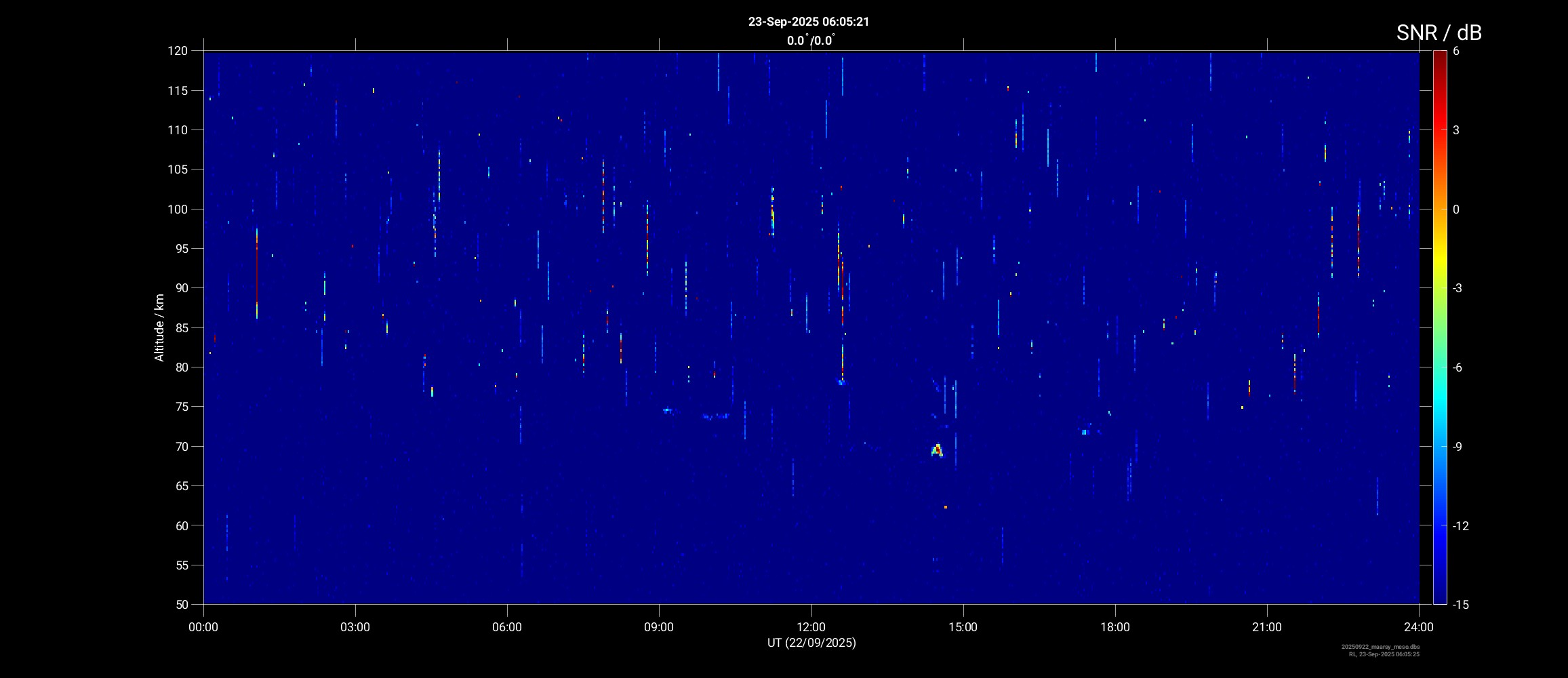The image size is (1568, 678).
Task: Click the dark red top of the colorbar
Action: [x=1439, y=56]
